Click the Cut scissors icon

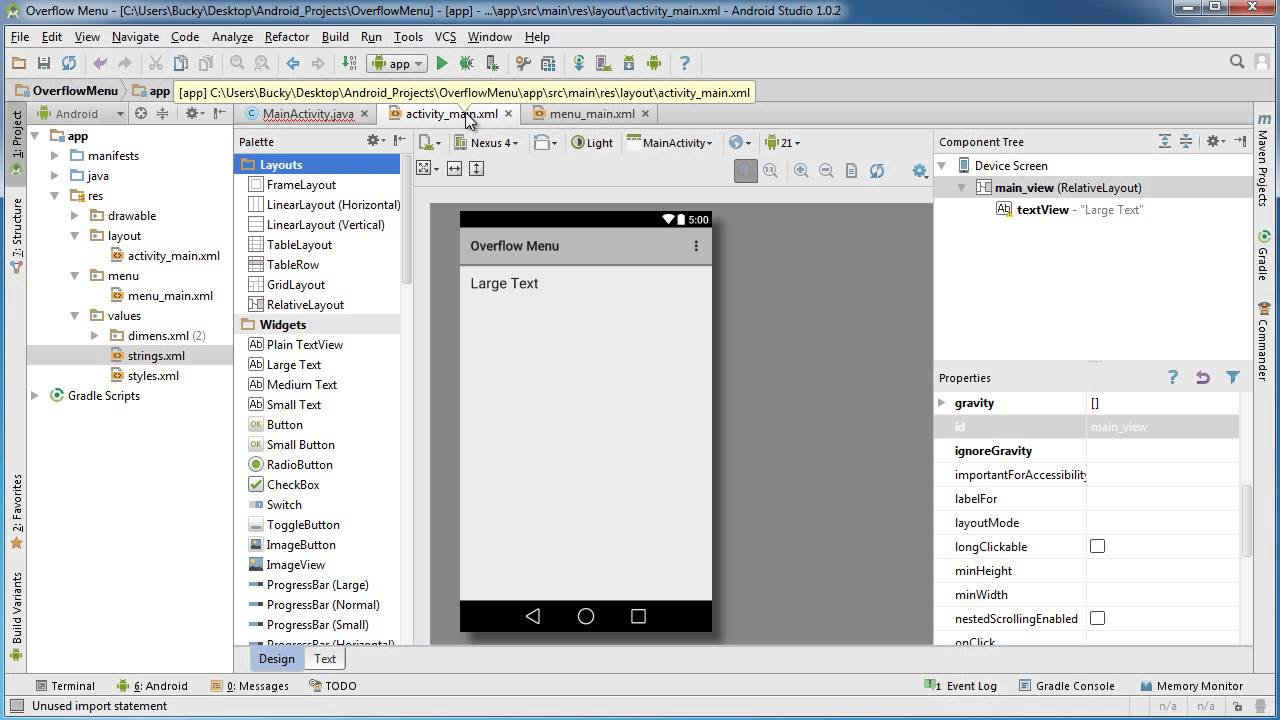[x=155, y=63]
